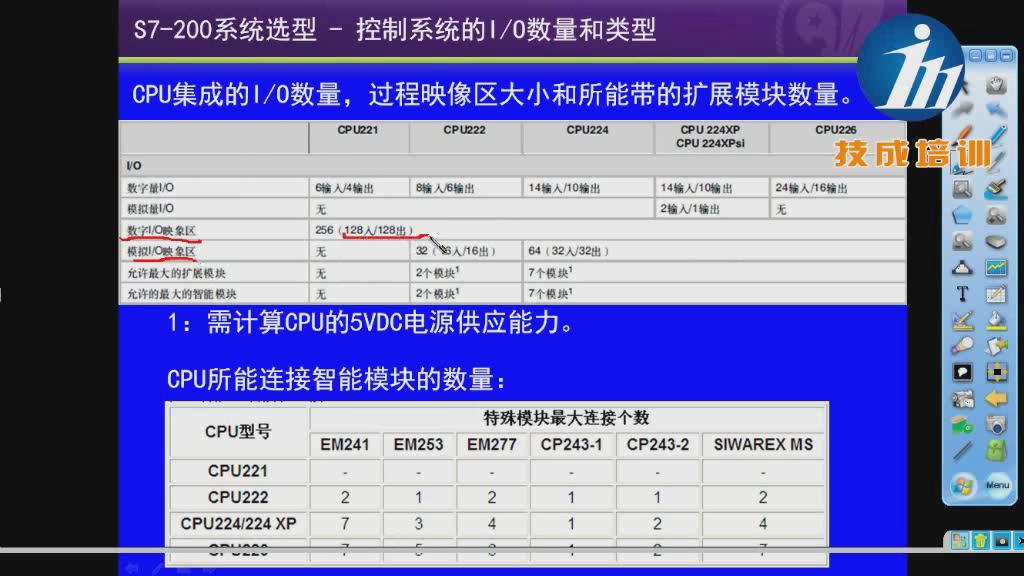Click the CP243-2 column header
The width and height of the screenshot is (1024, 576).
click(x=658, y=445)
